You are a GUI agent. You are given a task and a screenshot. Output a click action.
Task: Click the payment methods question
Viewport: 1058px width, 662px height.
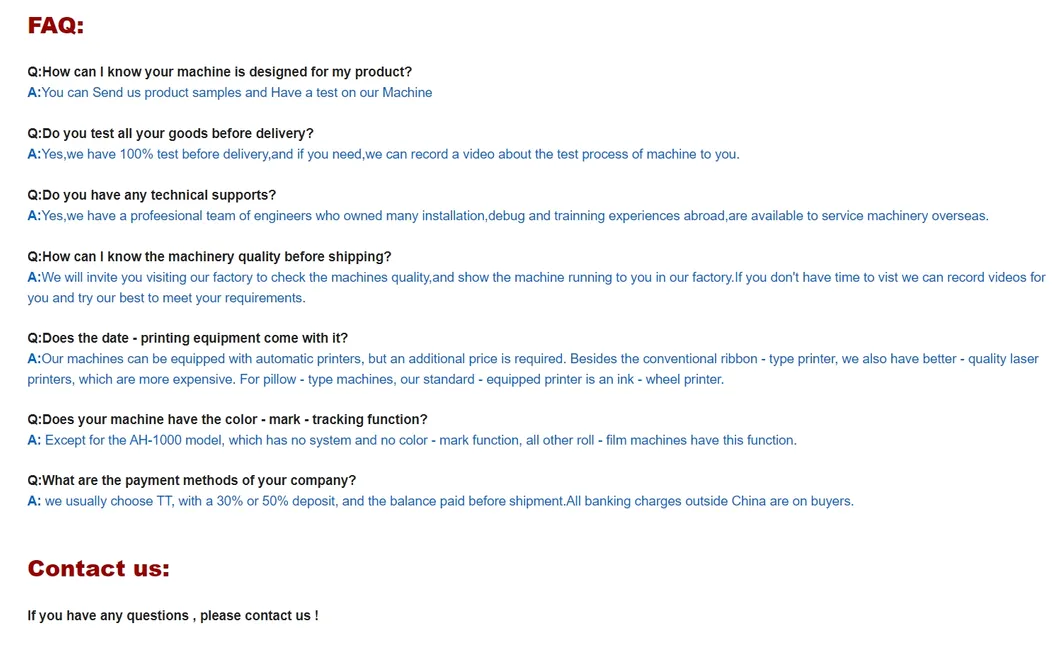[191, 481]
